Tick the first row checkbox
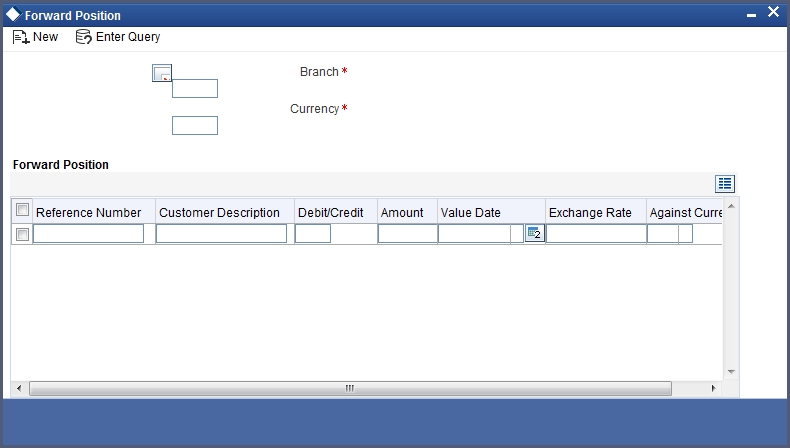The height and width of the screenshot is (448, 790). [x=22, y=234]
